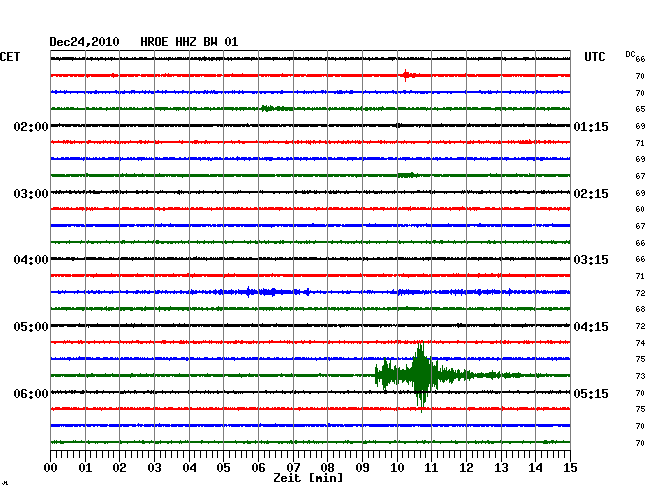Click the DC value "60"
This screenshot has width=650, height=494.
[640, 209]
